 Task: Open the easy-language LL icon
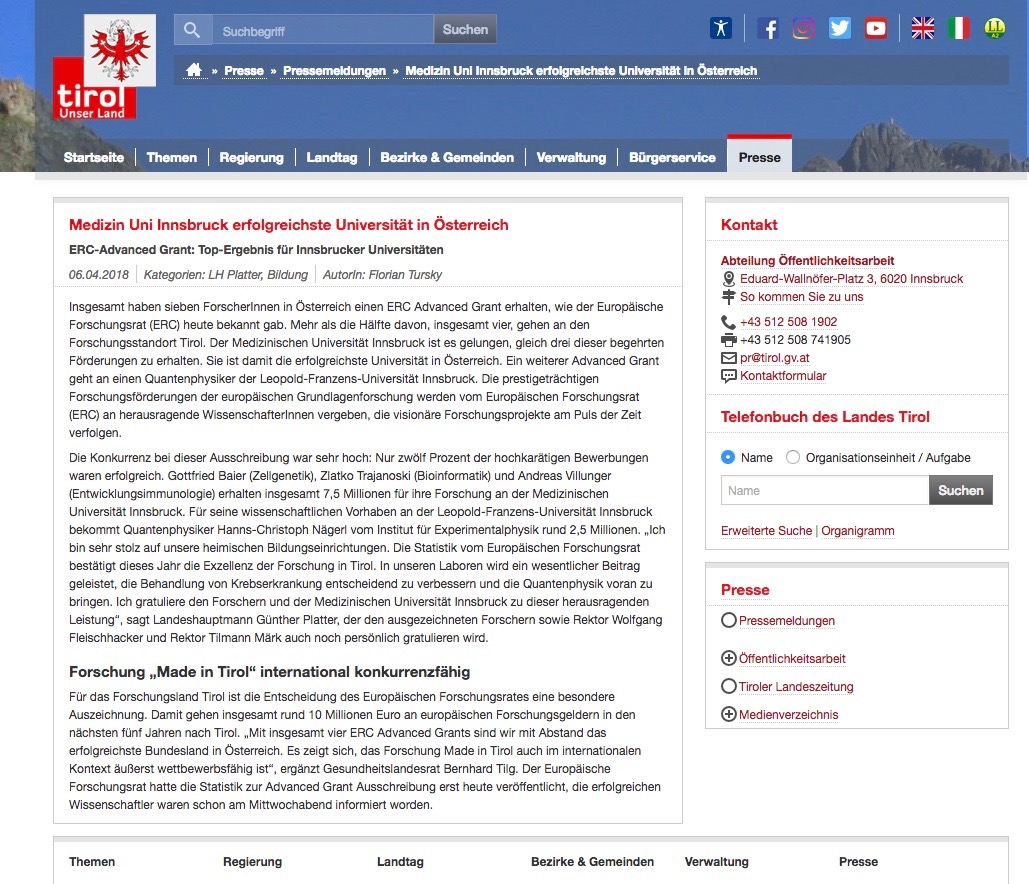995,28
